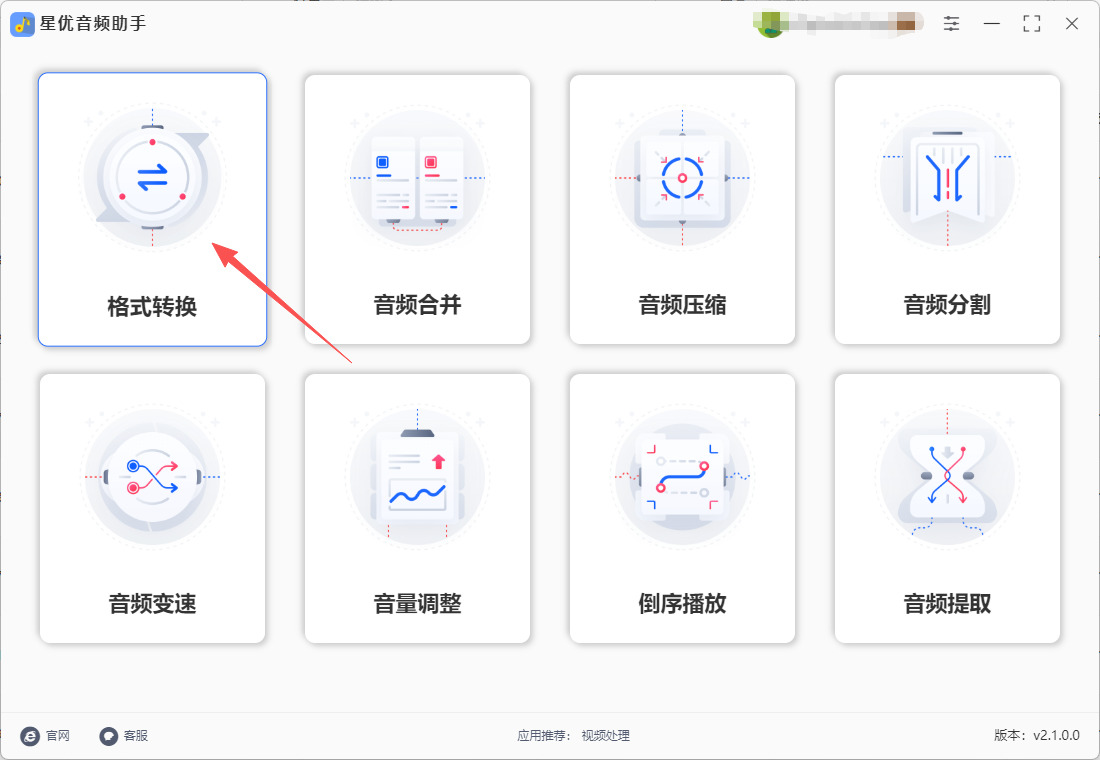
Task: Click the 客服 support text
Action: click(x=135, y=735)
